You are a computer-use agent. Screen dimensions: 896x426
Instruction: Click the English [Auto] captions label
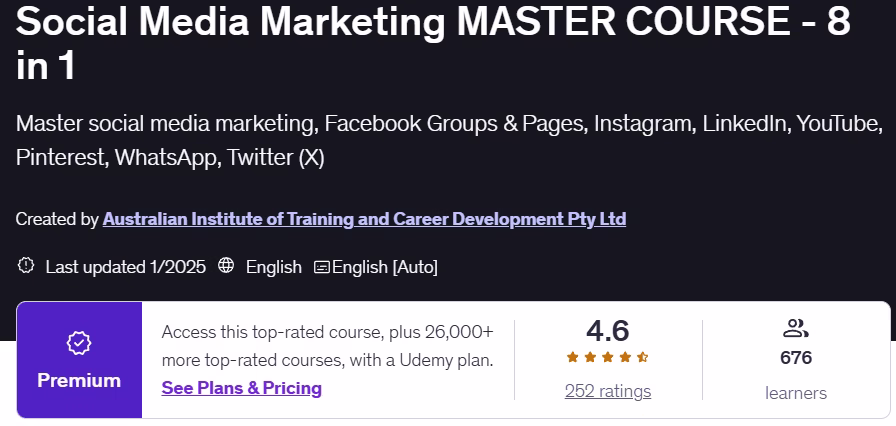[385, 267]
